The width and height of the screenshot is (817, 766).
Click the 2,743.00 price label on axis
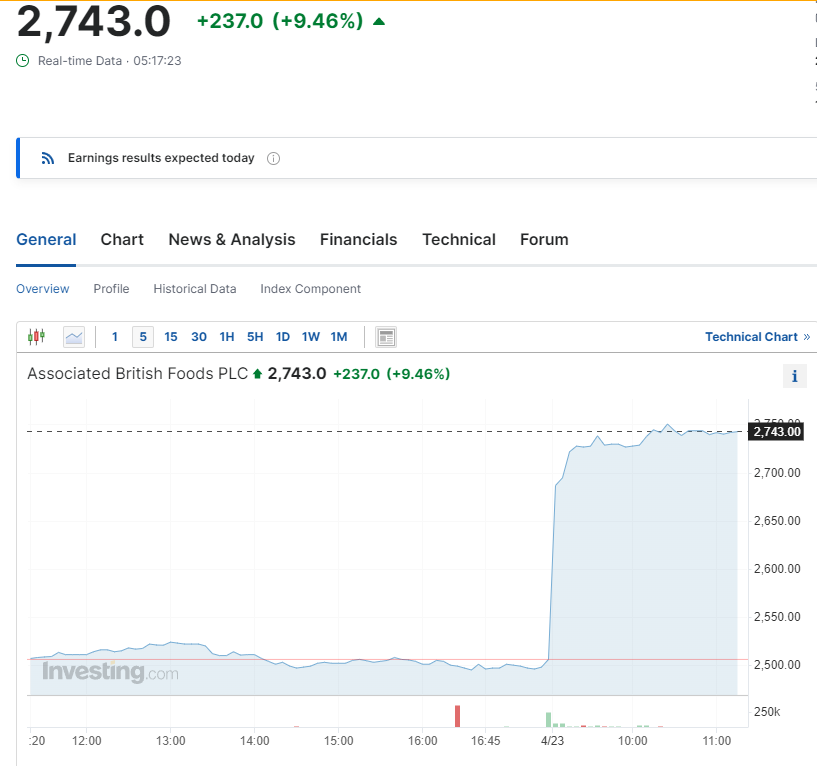(776, 431)
